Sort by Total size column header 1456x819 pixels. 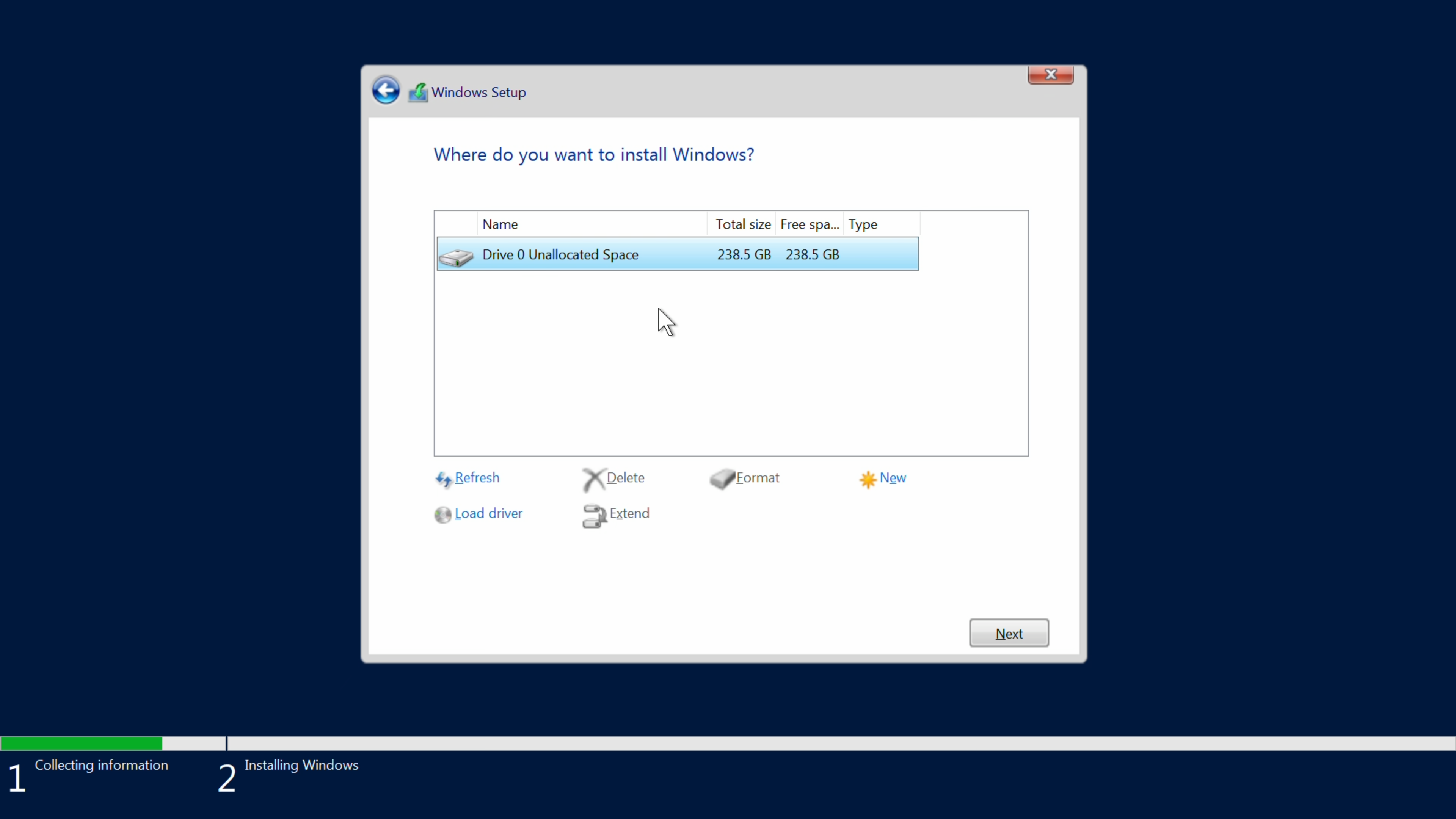(x=741, y=224)
